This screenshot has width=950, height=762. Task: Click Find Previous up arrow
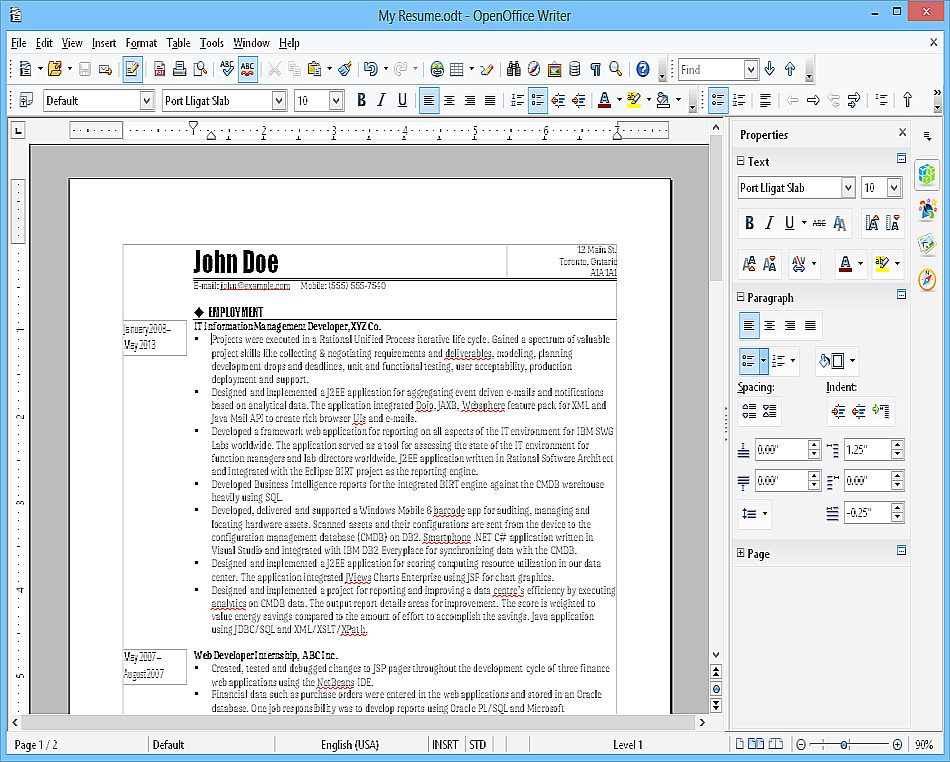click(x=790, y=69)
